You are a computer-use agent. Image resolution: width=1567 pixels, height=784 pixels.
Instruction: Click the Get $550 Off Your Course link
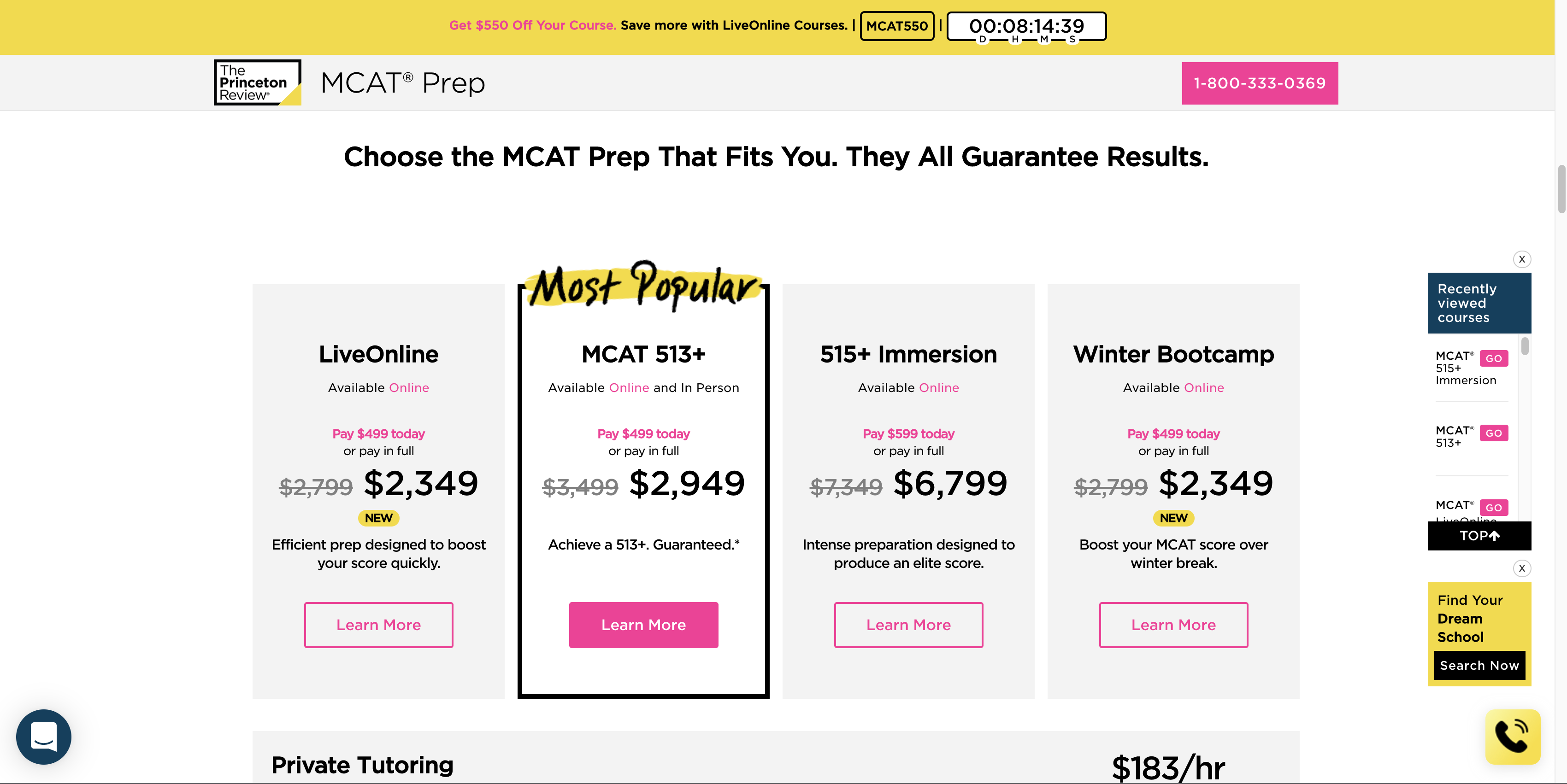[532, 25]
